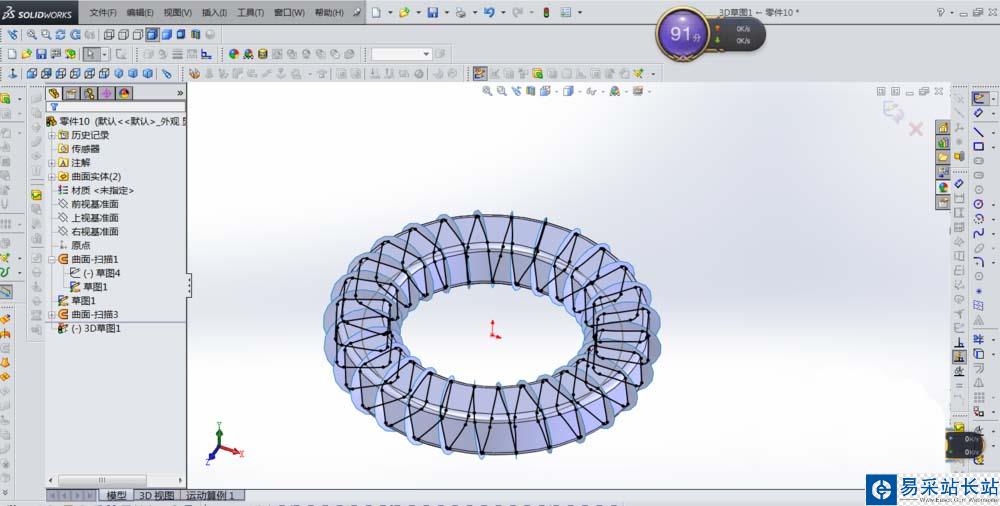1000x506 pixels.
Task: Select 材质 <未指定> in the tree
Action: [x=102, y=190]
